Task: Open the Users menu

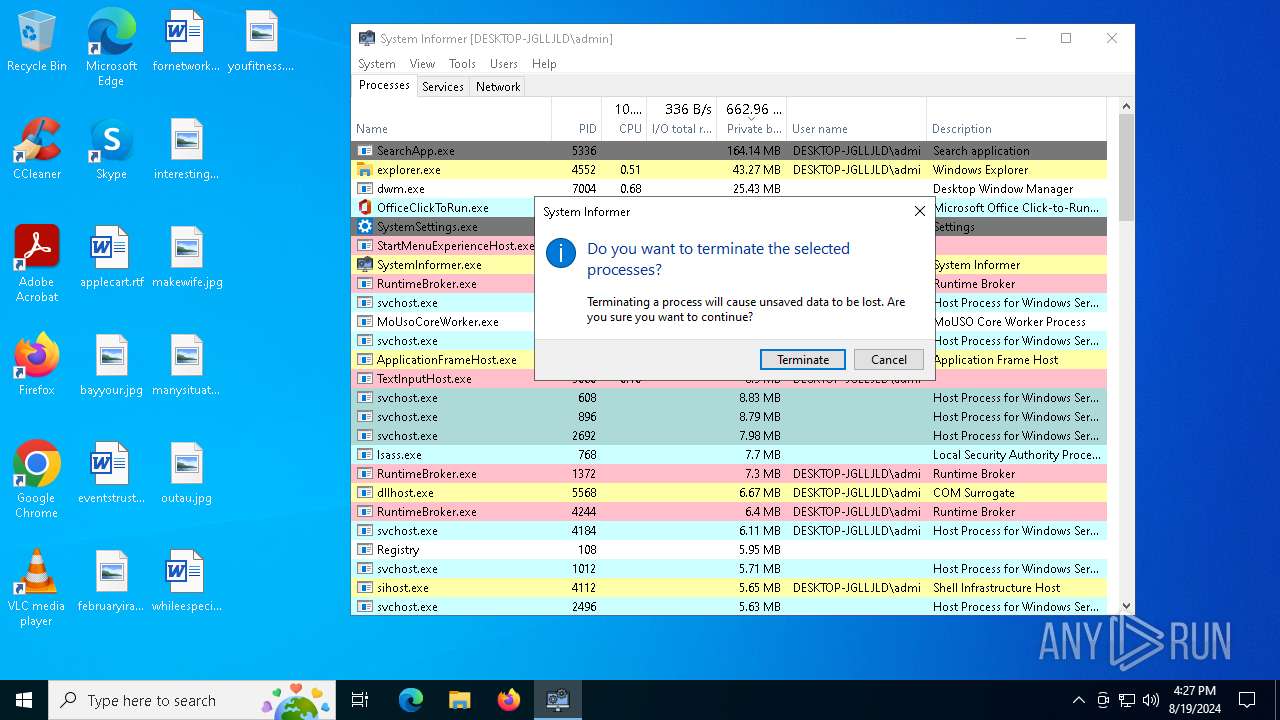Action: (503, 64)
